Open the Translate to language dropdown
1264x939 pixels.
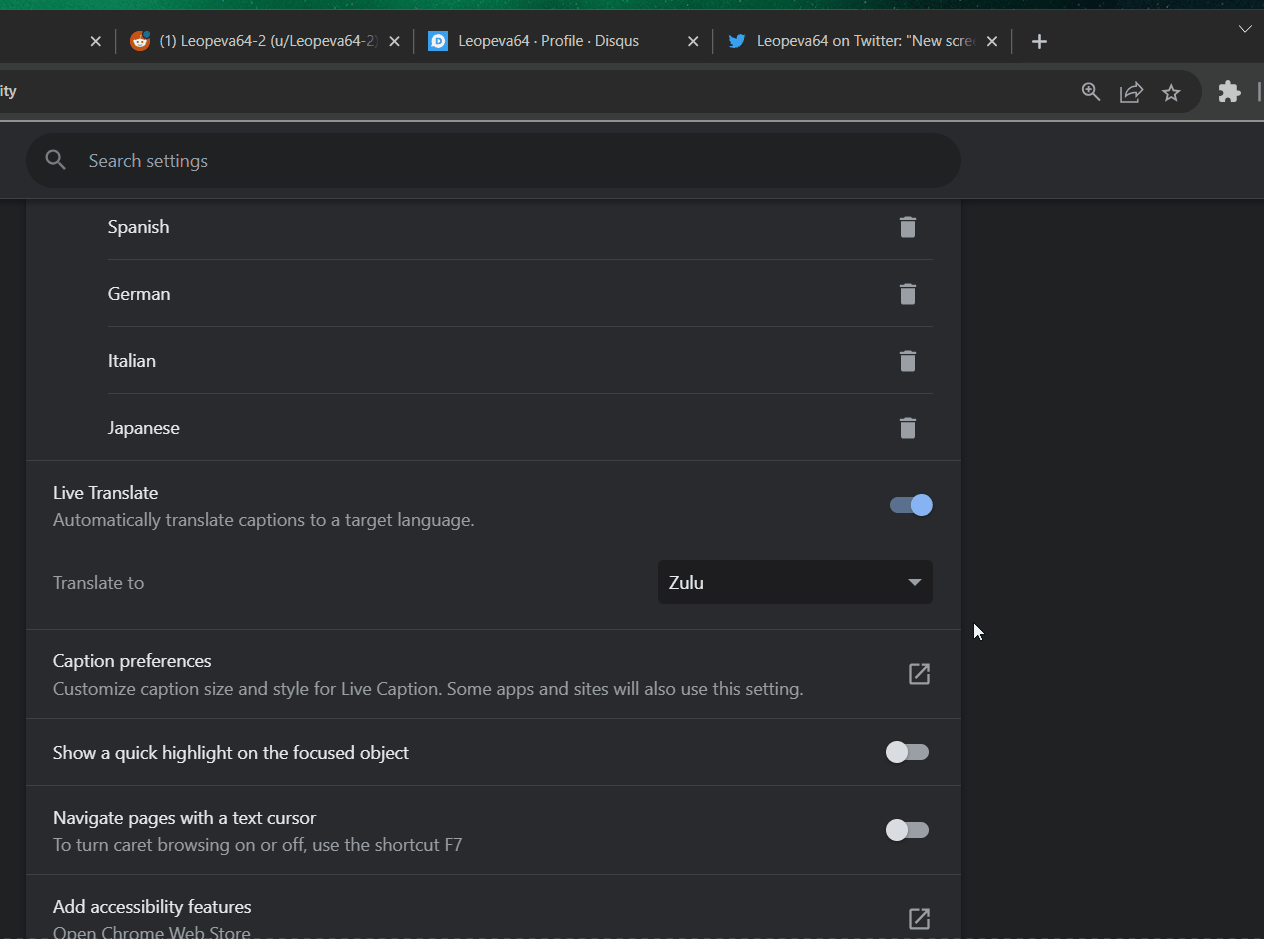tap(794, 582)
